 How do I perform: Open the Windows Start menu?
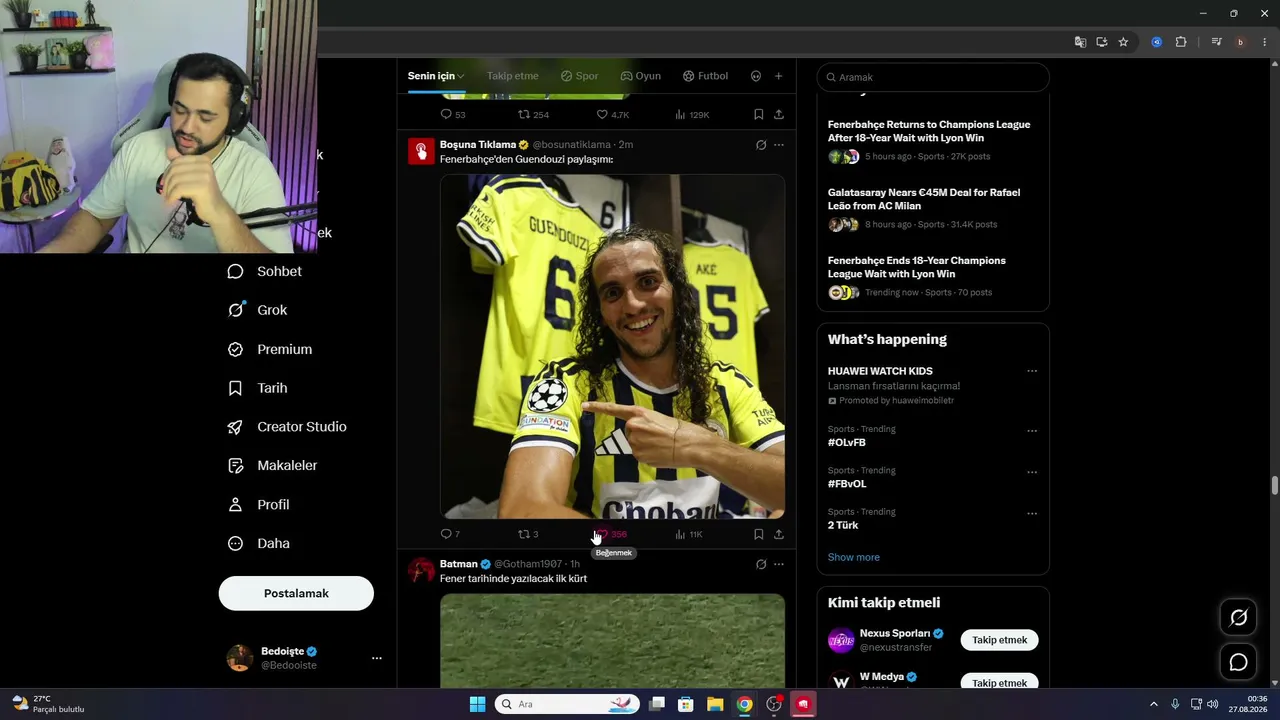click(477, 704)
